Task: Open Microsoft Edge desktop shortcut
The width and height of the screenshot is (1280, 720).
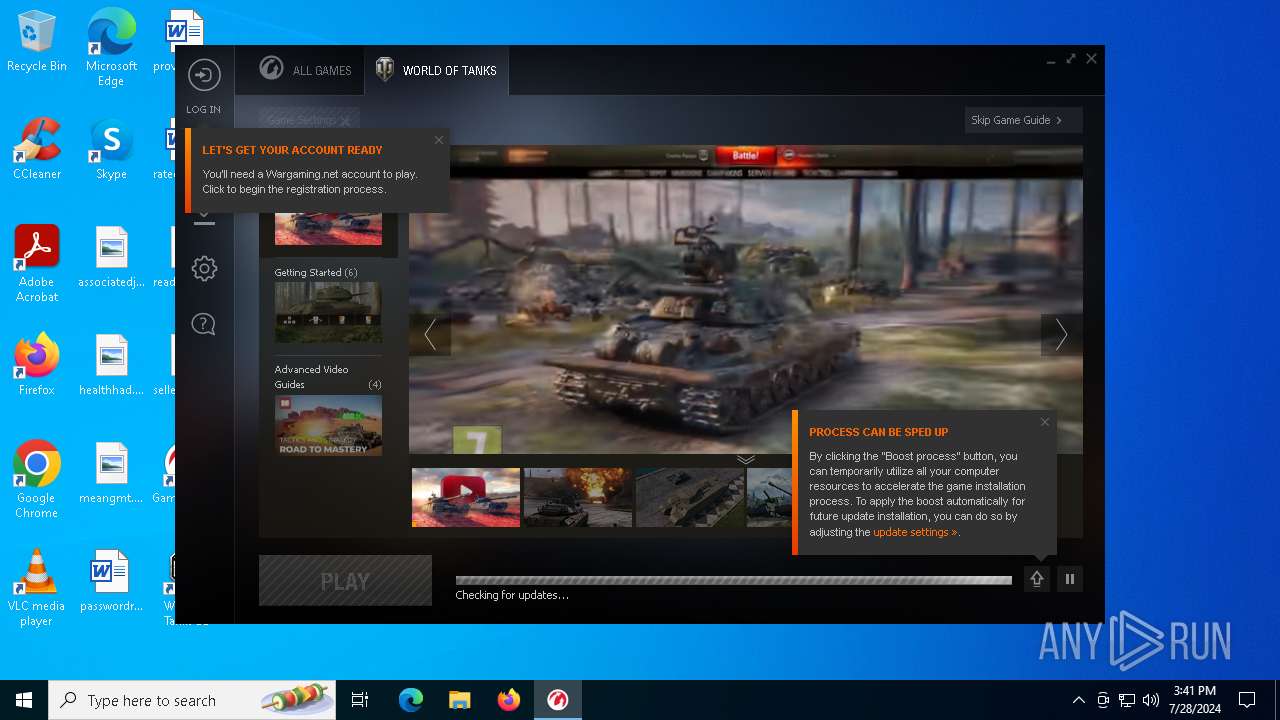Action: tap(111, 48)
